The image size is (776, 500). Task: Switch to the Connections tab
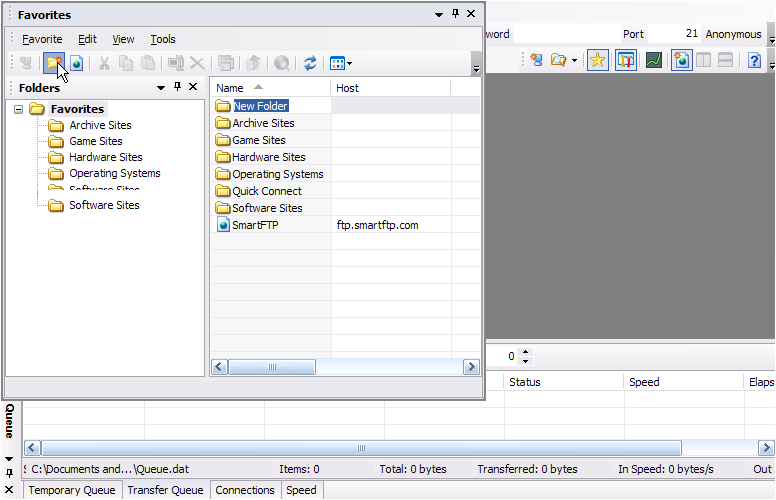pyautogui.click(x=244, y=490)
